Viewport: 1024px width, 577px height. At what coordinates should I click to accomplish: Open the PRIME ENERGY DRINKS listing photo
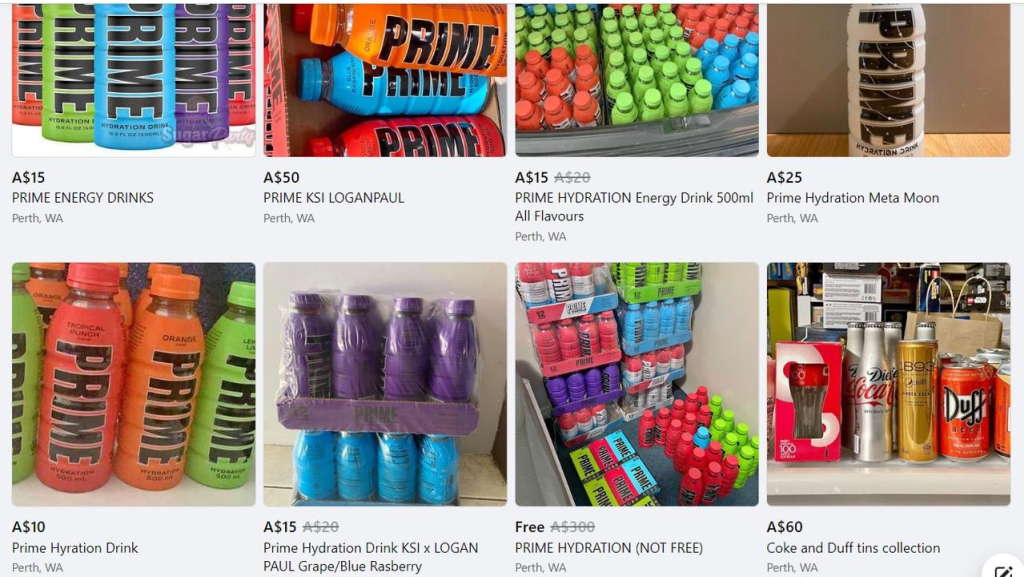tap(134, 80)
